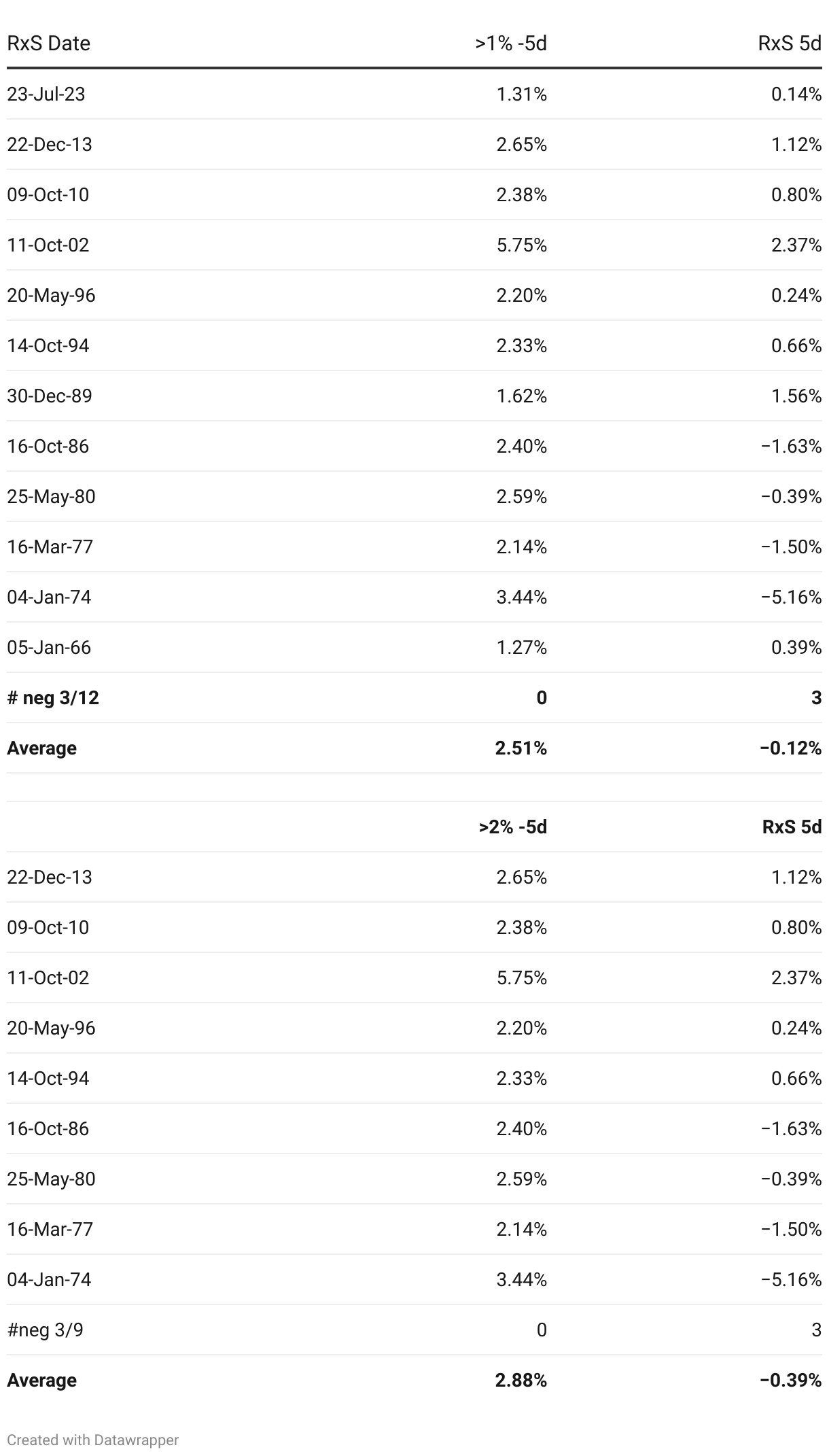
Task: Click the second RxS 5d subheader
Action: click(792, 827)
